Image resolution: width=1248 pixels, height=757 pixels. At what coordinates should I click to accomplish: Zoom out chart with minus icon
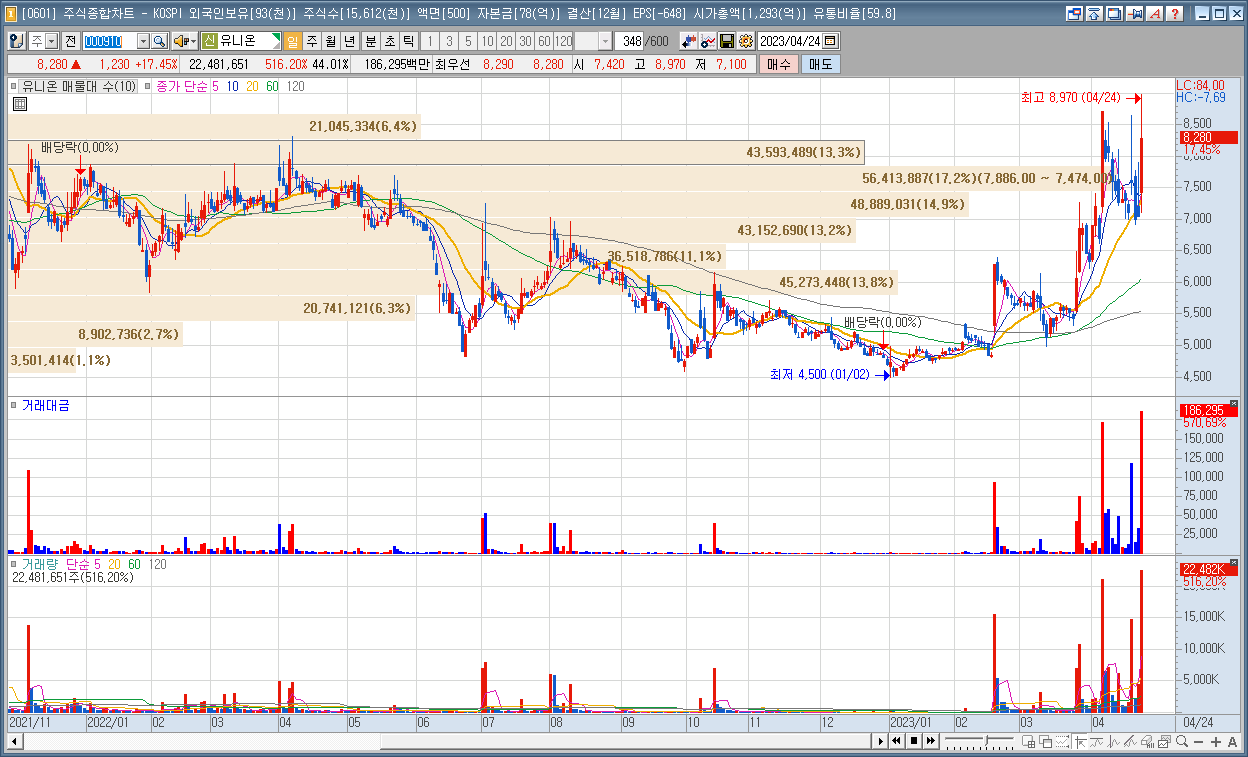[x=1198, y=741]
